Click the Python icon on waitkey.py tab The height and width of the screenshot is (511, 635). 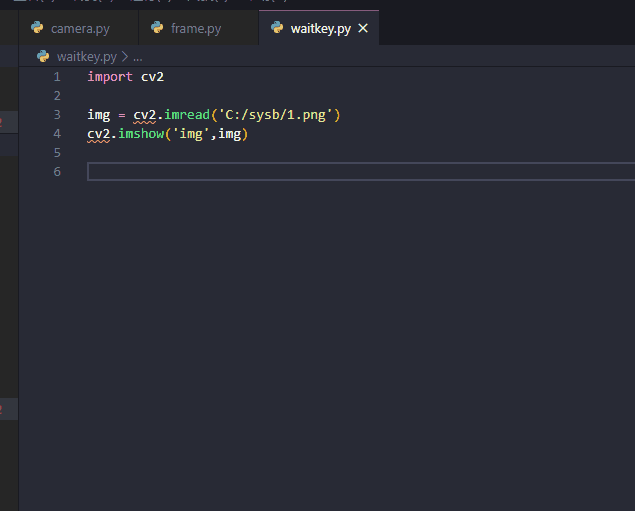point(277,28)
